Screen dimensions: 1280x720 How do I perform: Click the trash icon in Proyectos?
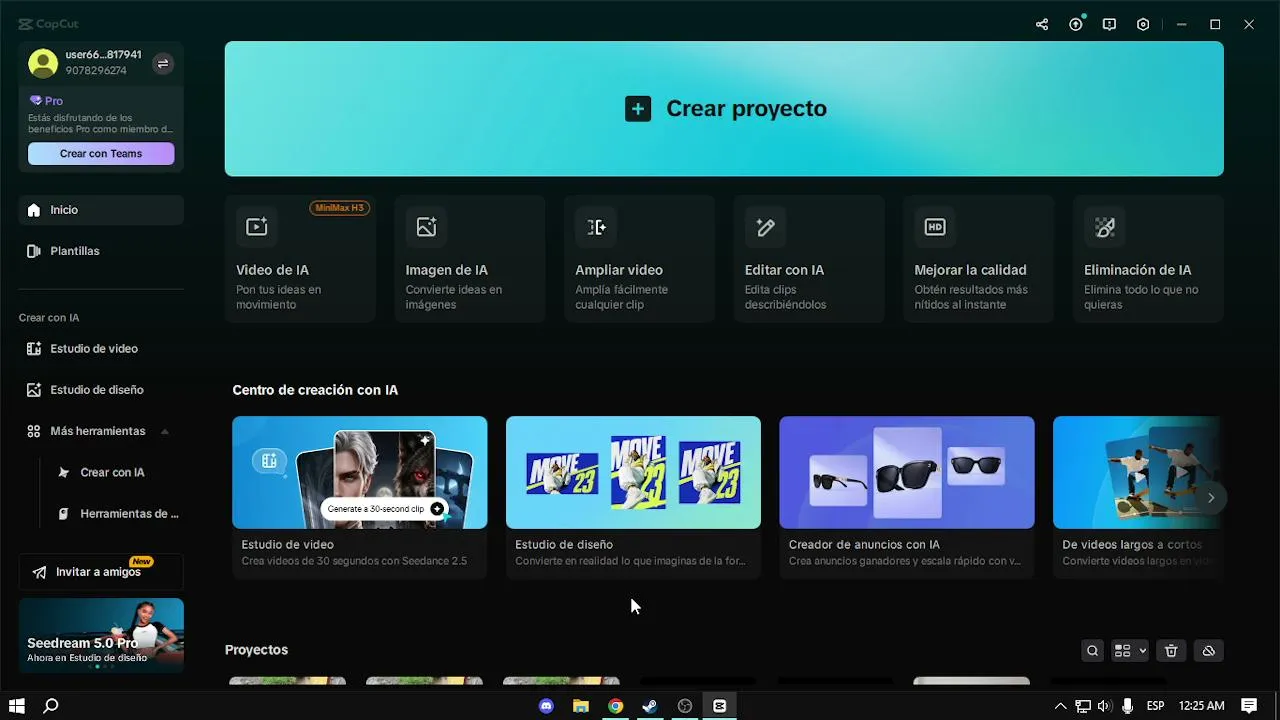coord(1171,651)
